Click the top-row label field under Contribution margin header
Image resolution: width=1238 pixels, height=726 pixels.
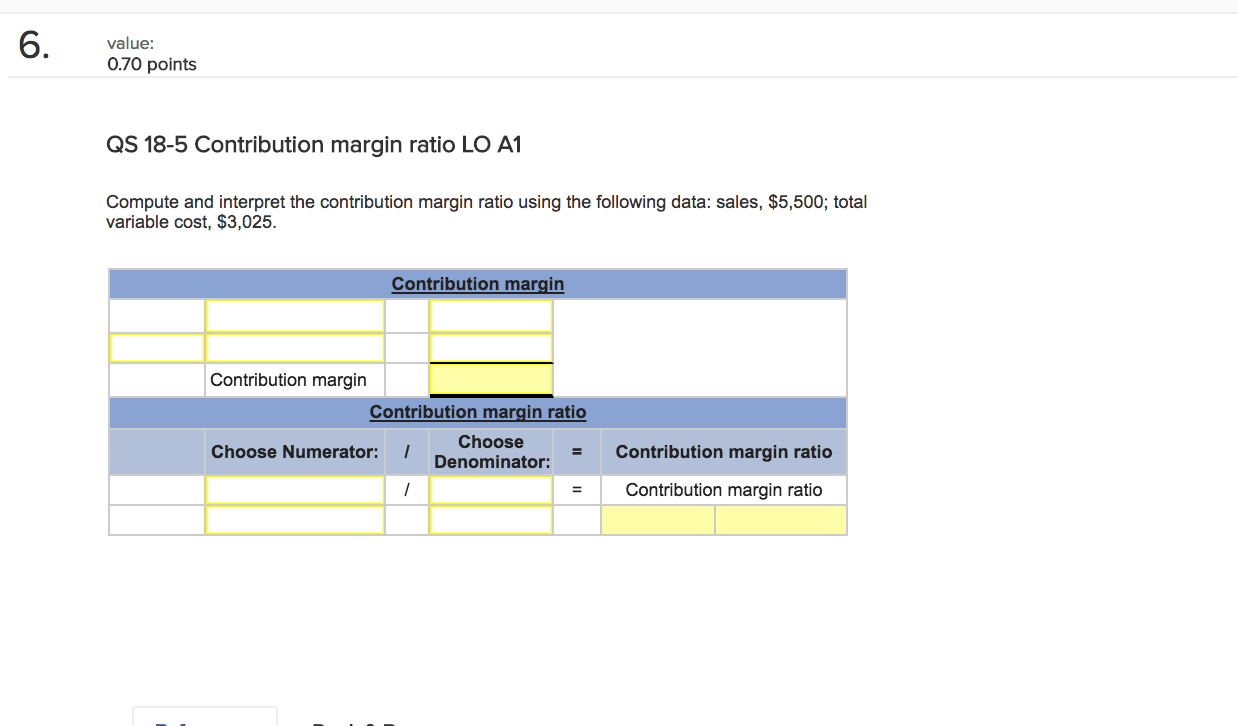click(295, 316)
